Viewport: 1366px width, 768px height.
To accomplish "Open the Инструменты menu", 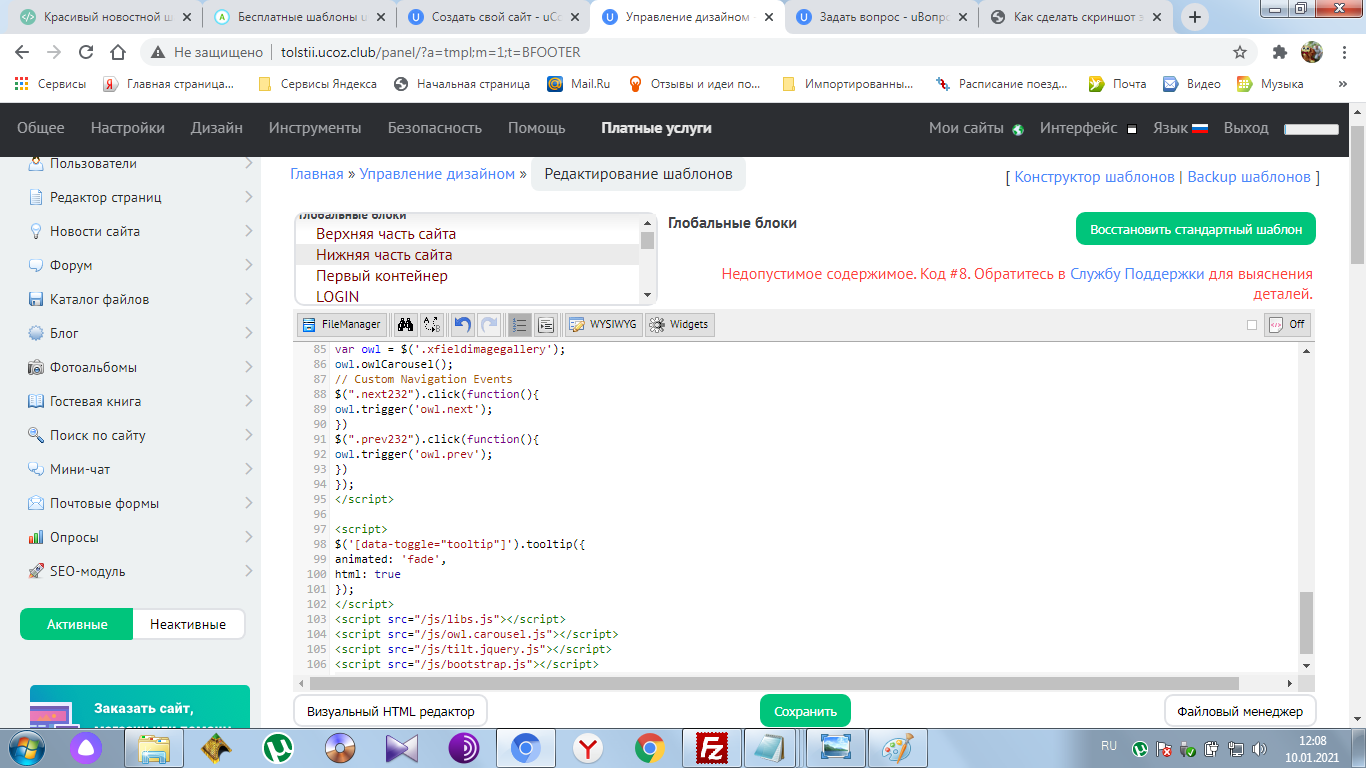I will [315, 128].
